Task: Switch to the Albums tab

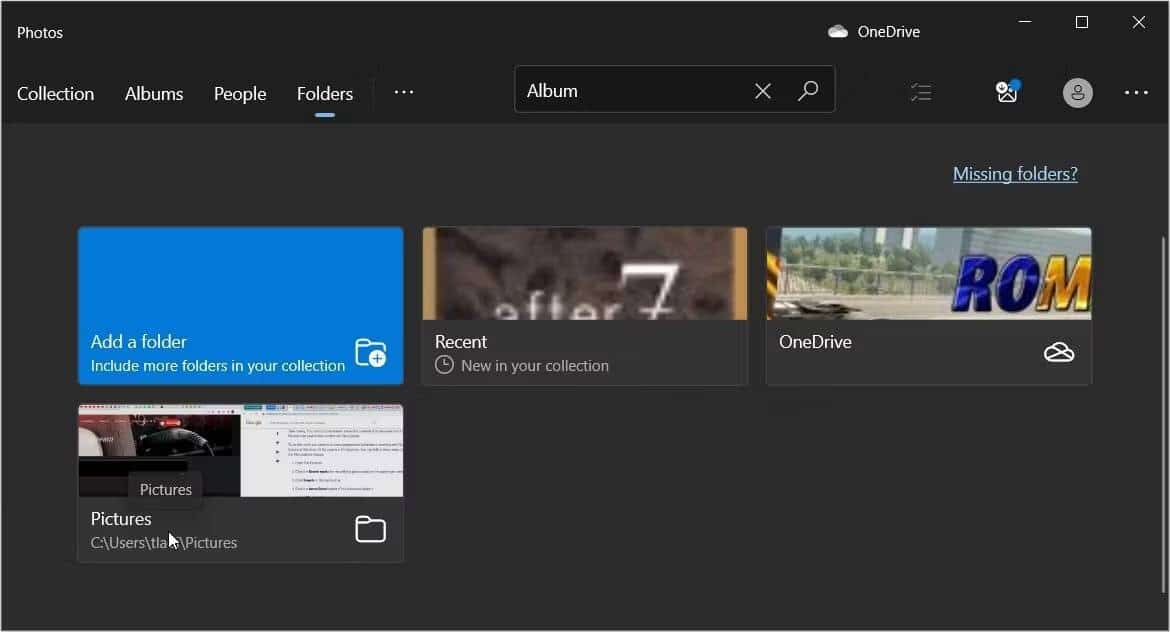Action: coord(153,93)
